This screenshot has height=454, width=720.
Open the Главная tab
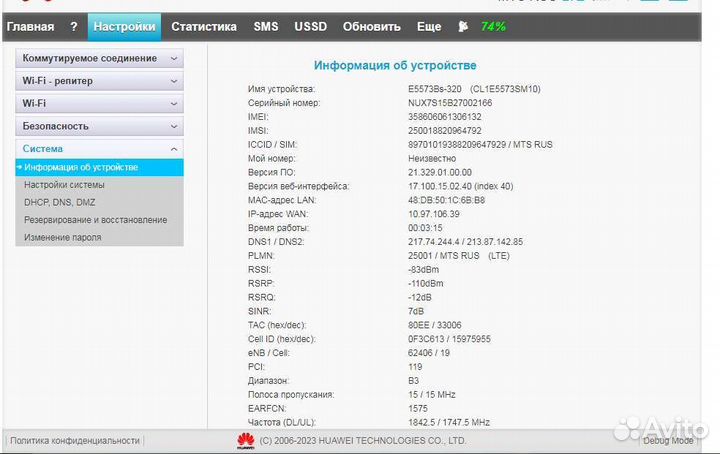(x=30, y=27)
